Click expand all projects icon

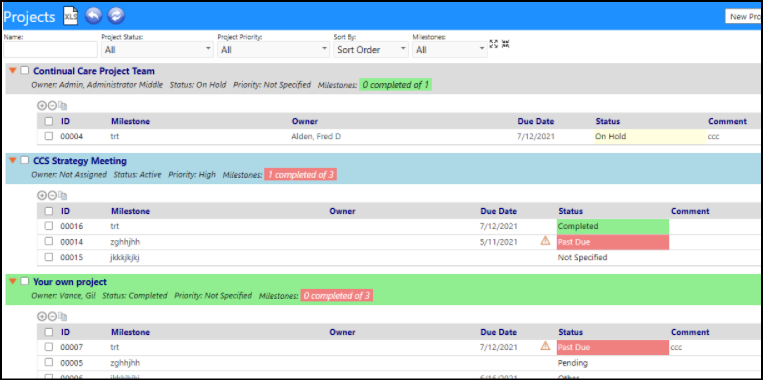494,44
